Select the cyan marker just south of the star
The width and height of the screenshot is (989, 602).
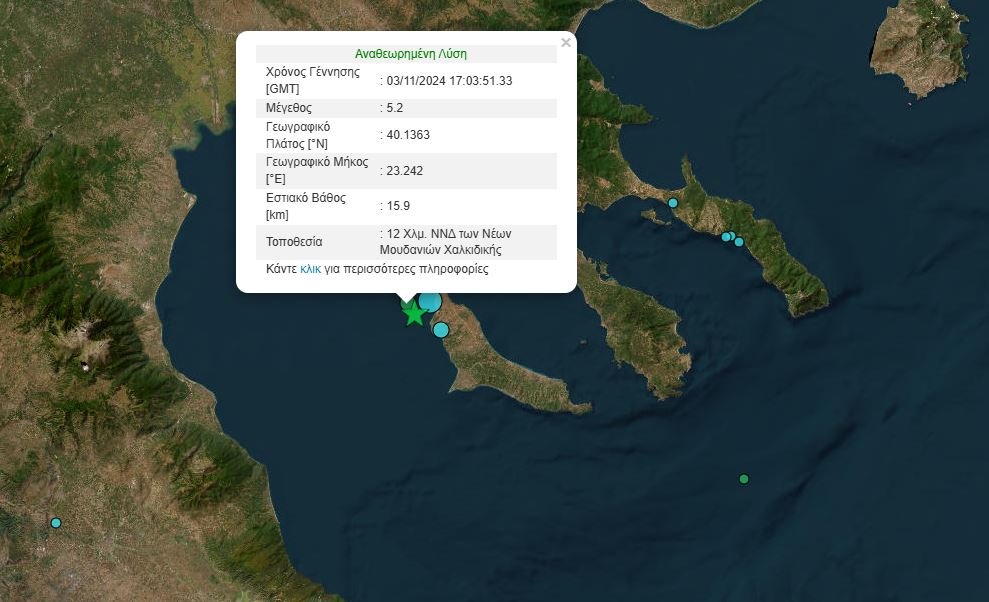(x=441, y=330)
